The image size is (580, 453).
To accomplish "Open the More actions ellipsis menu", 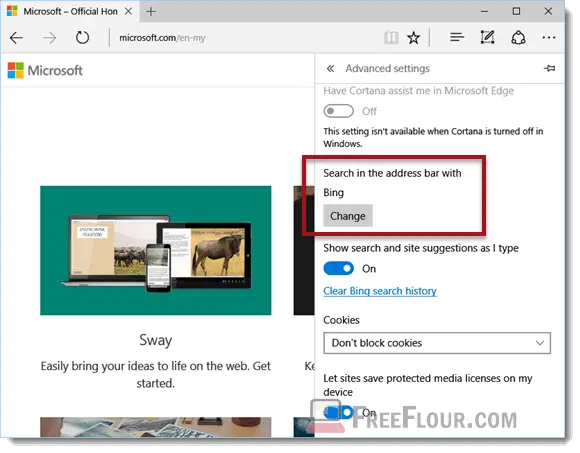I will click(x=549, y=38).
